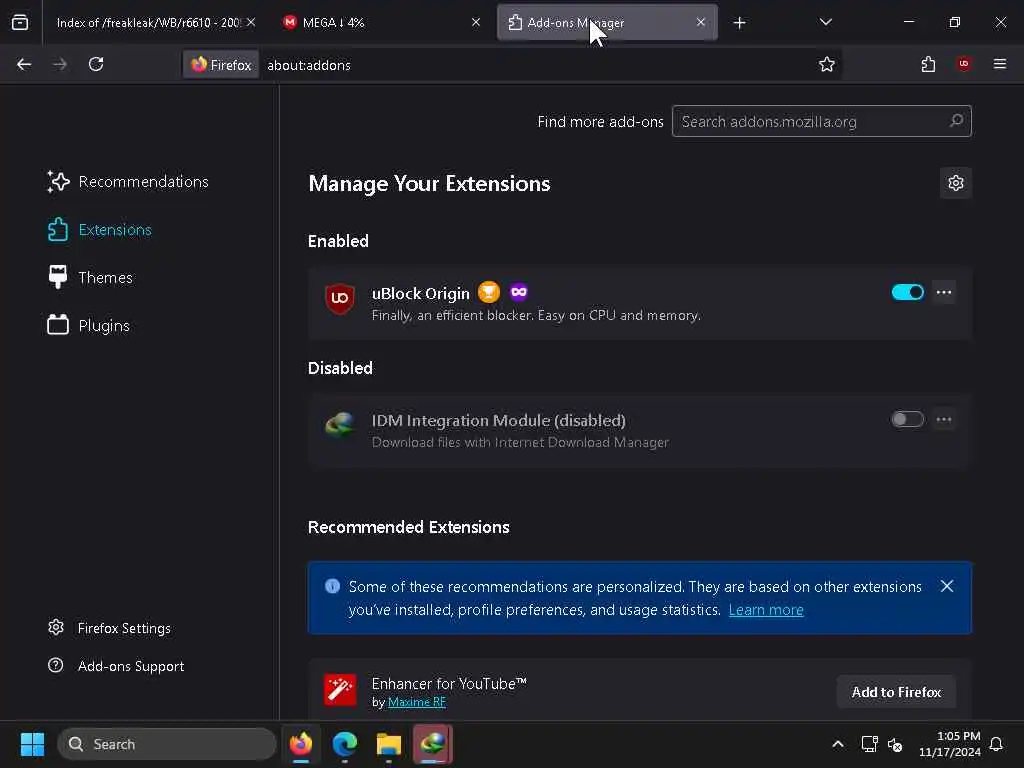This screenshot has height=768, width=1024.
Task: Select the Extensions sidebar category
Action: click(100, 230)
